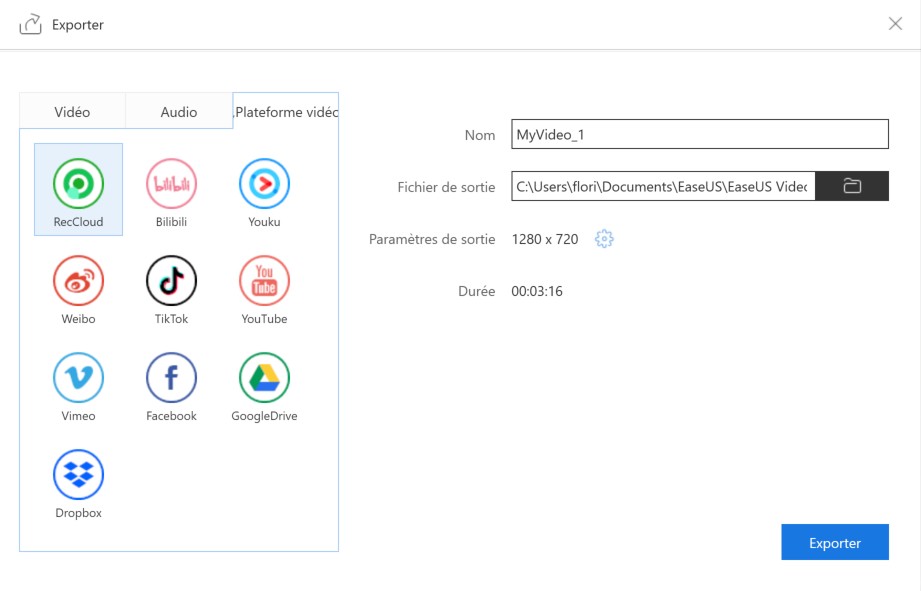This screenshot has height=591, width=921.
Task: Close the Exporter dialog
Action: tap(895, 24)
